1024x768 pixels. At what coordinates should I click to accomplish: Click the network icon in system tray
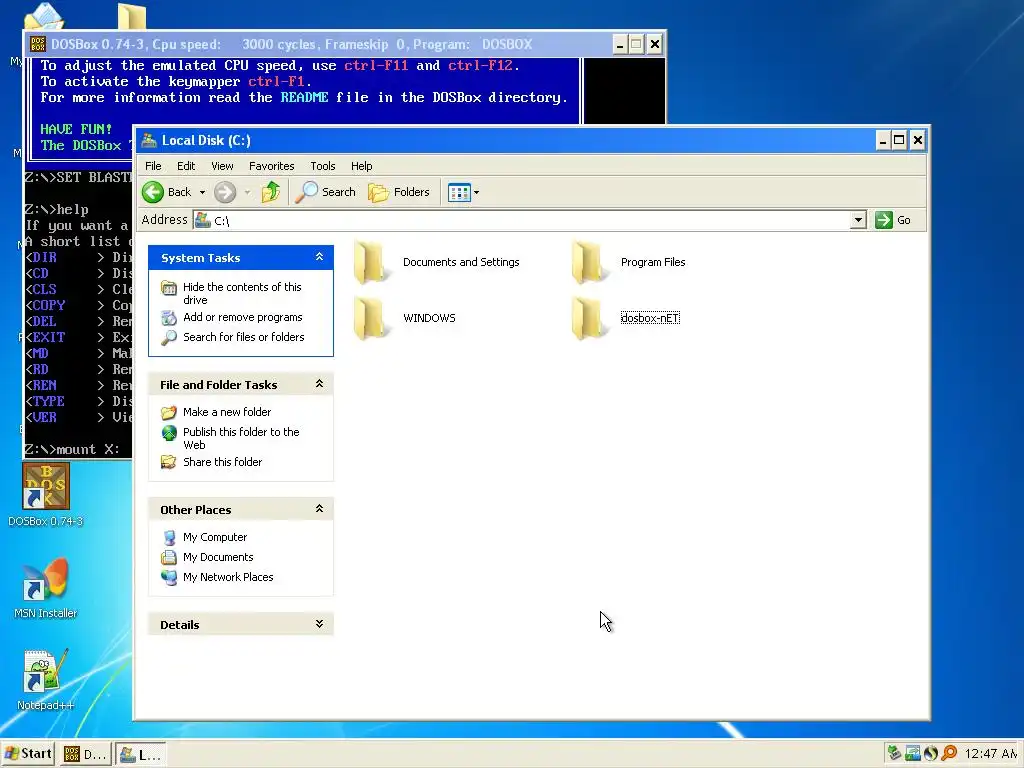click(912, 754)
